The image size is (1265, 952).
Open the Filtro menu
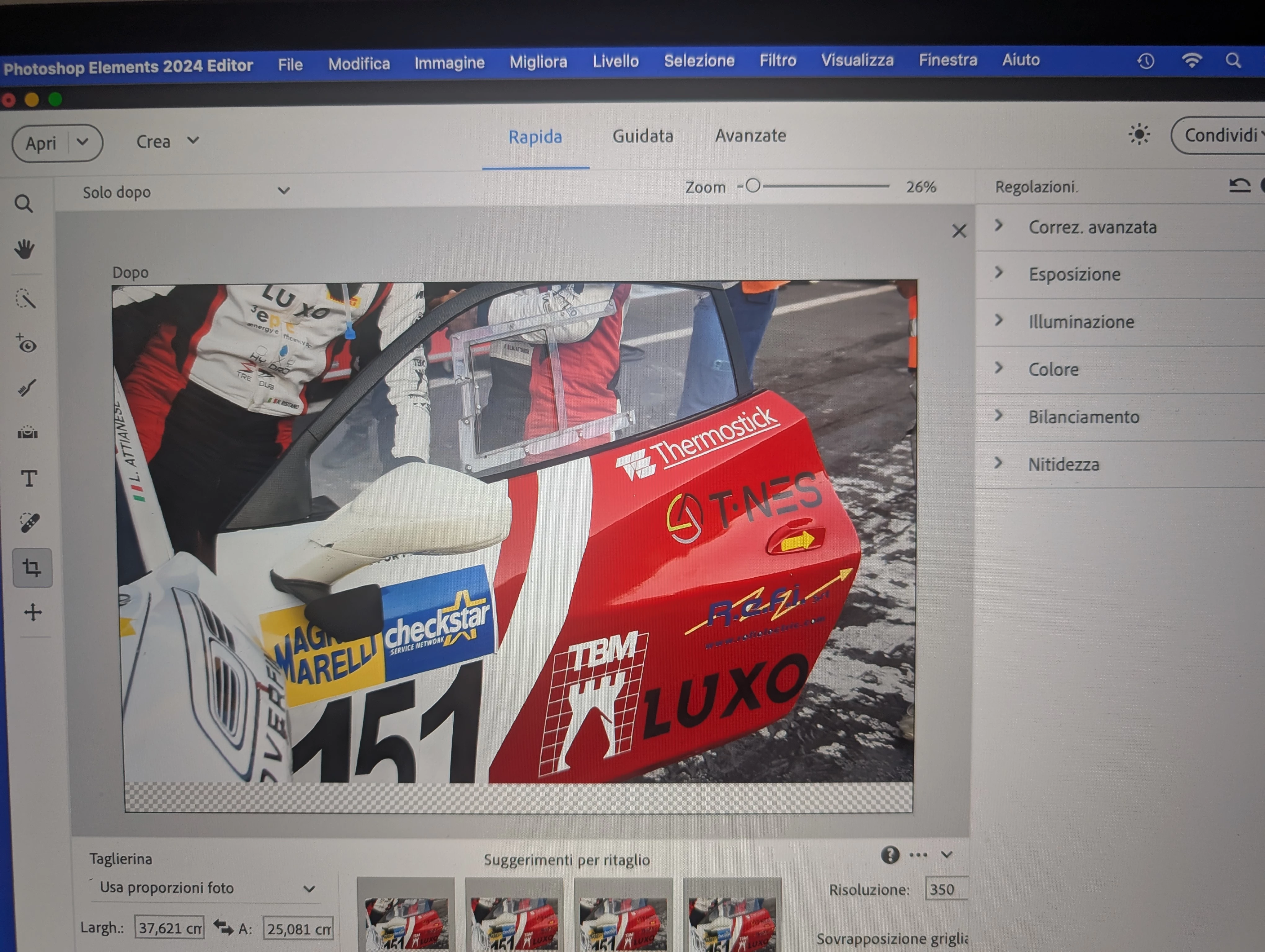pos(777,60)
